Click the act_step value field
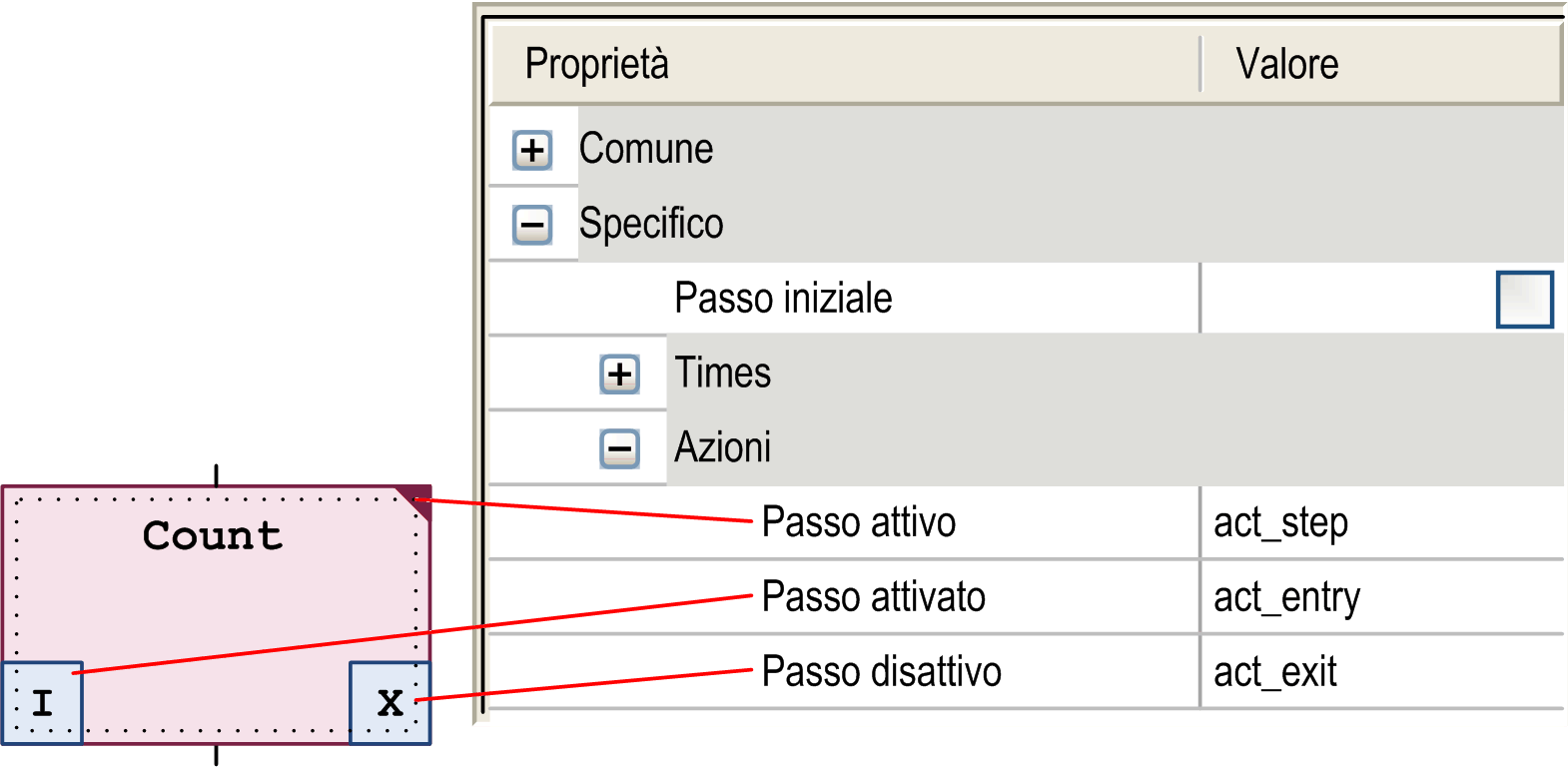The height and width of the screenshot is (768, 1568). pos(1281,522)
